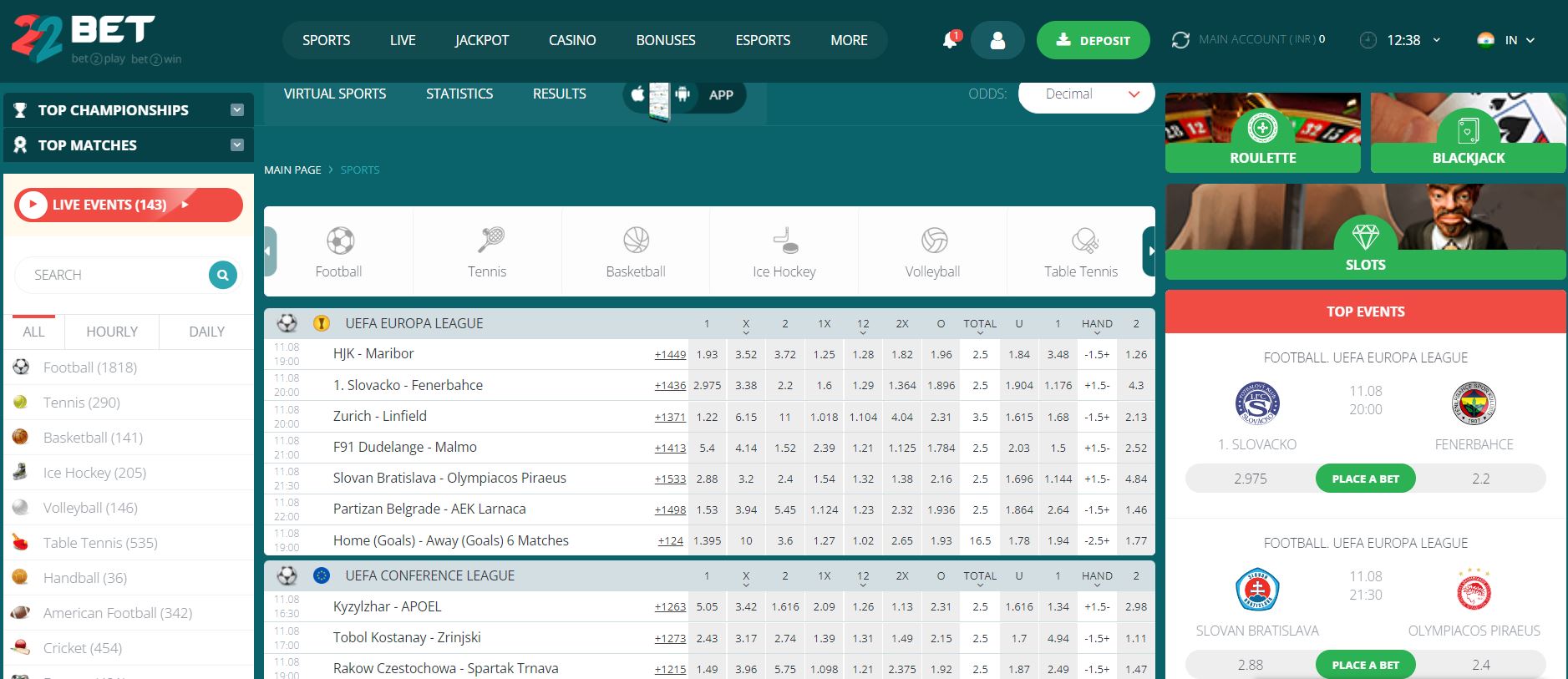Switch to the Hourly tab

[x=112, y=332]
